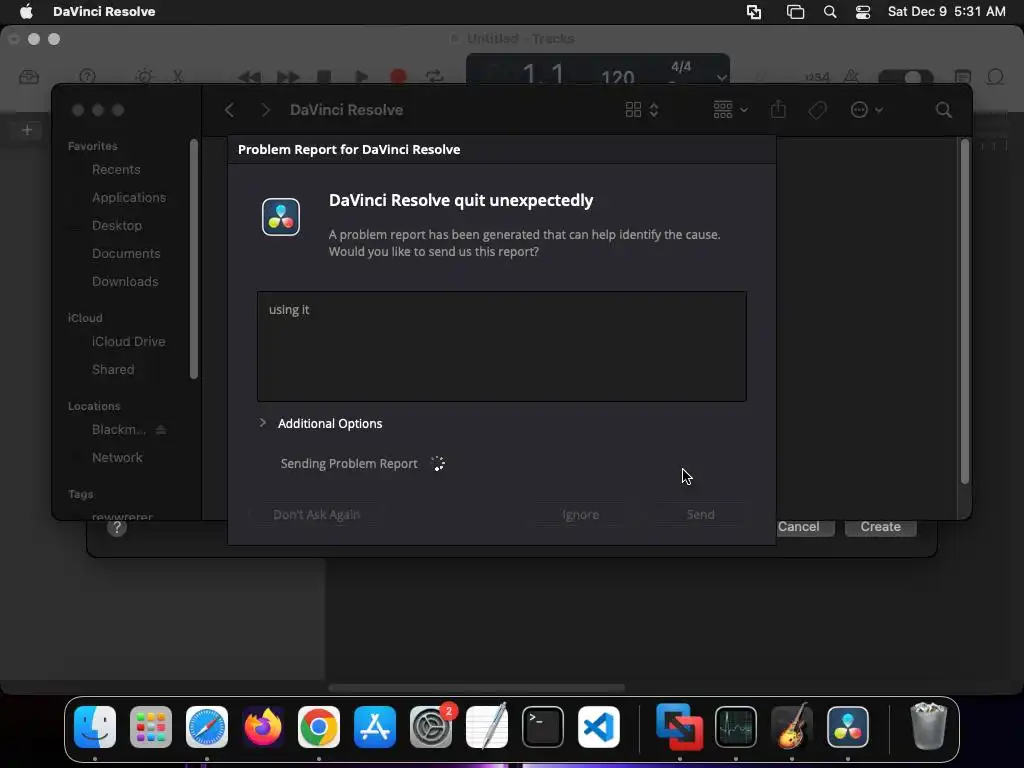This screenshot has width=1024, height=768.
Task: Select Documents in the Finder sidebar
Action: click(x=126, y=253)
